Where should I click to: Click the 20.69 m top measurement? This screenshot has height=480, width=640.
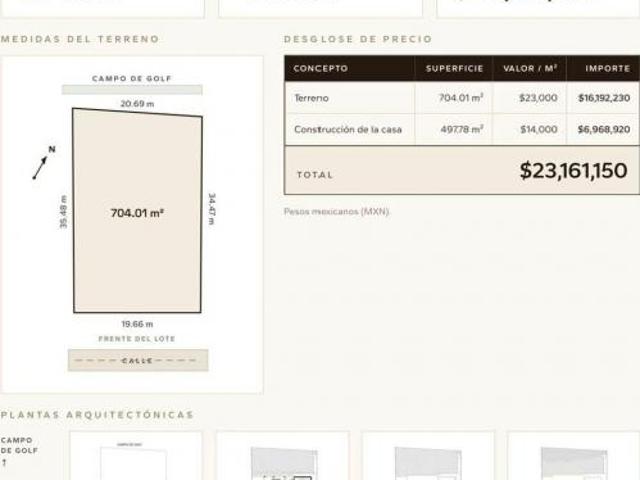pyautogui.click(x=137, y=104)
